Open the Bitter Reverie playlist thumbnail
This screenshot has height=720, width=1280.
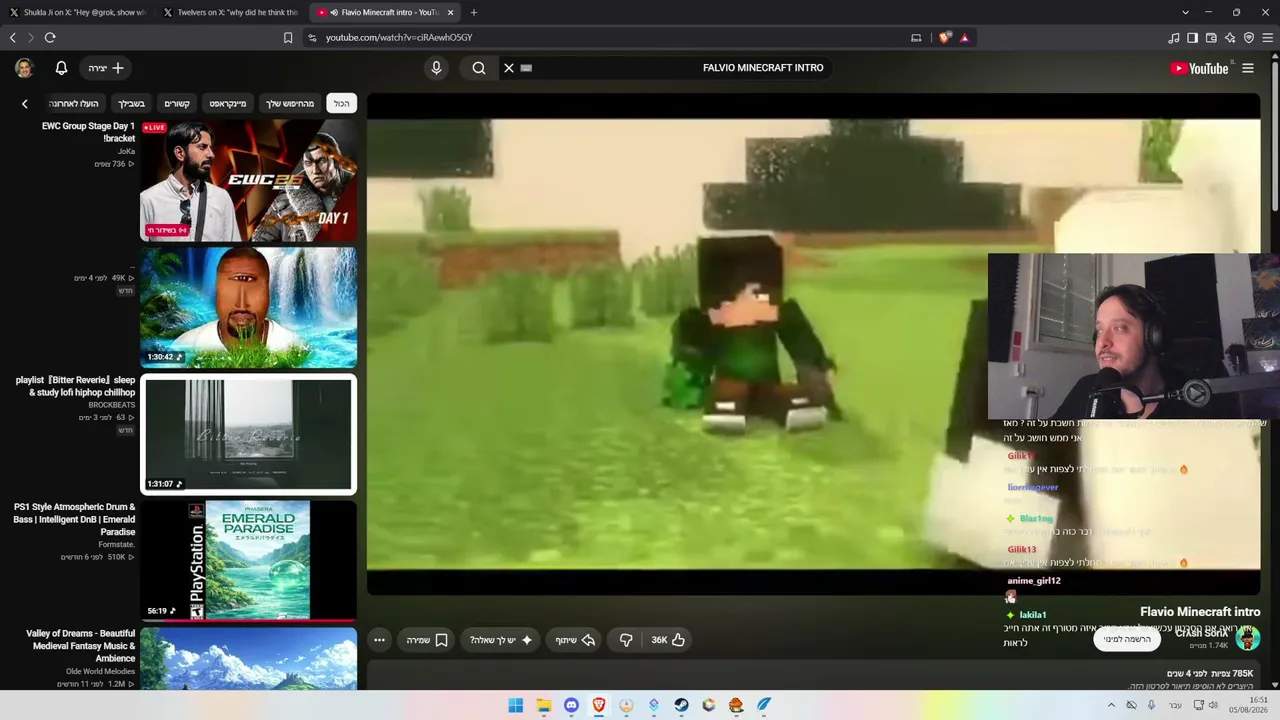click(248, 435)
